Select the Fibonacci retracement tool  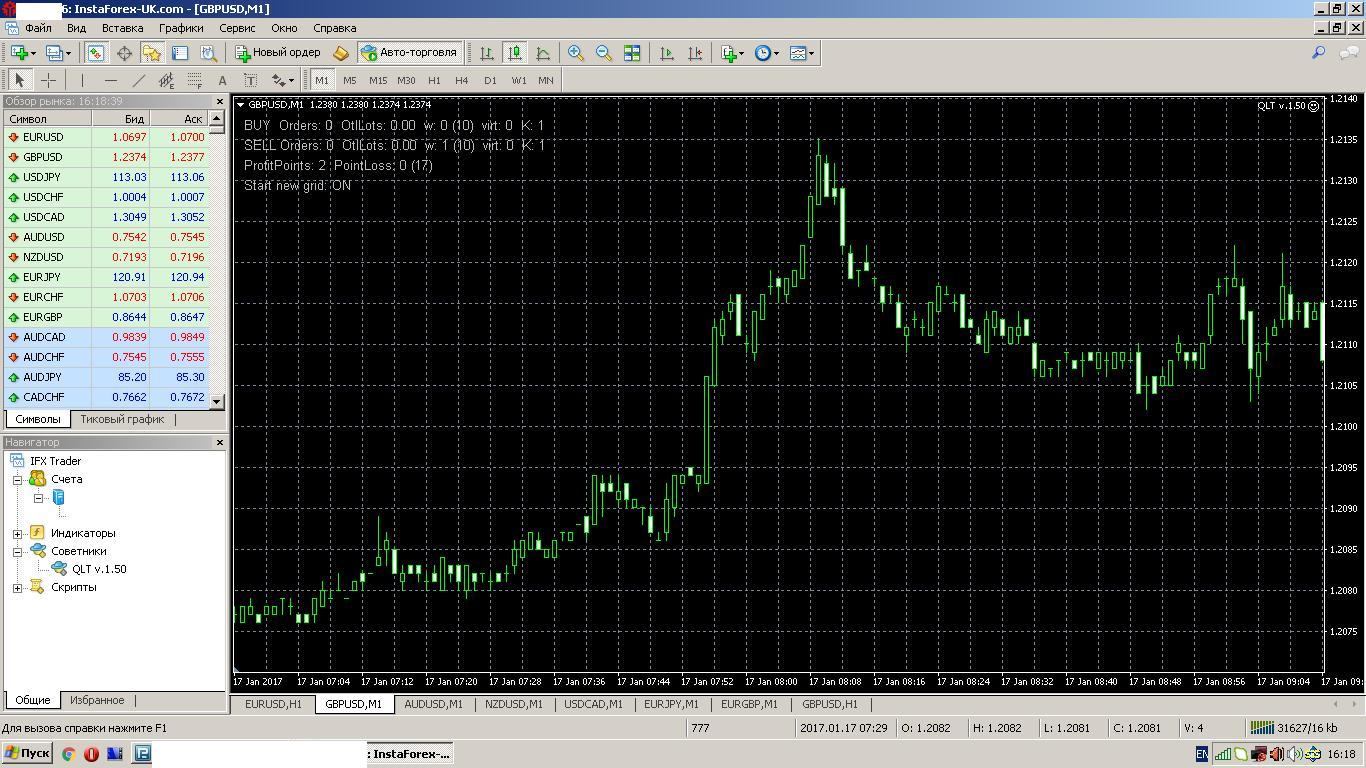tap(194, 80)
